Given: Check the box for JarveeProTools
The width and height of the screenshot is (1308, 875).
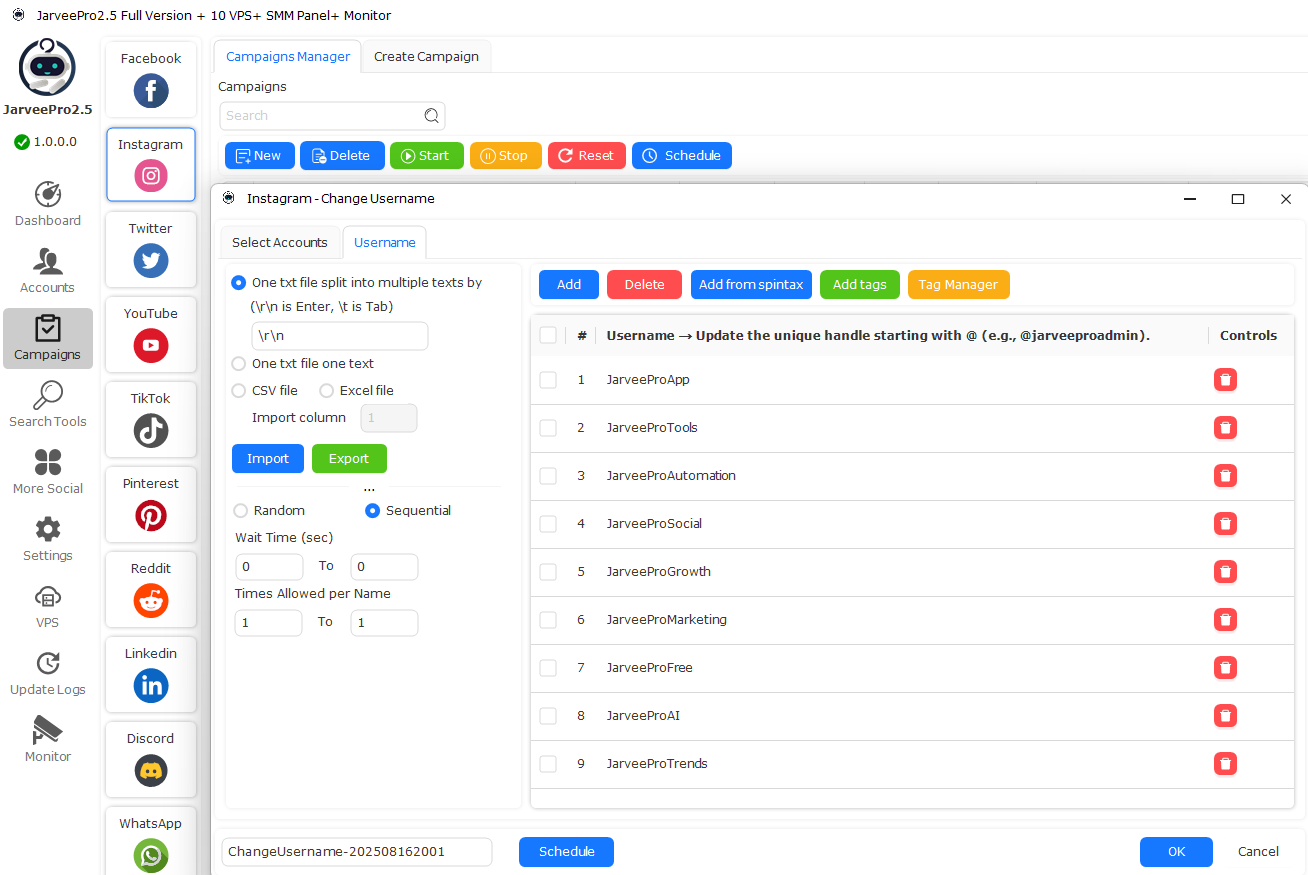Looking at the screenshot, I should click(x=548, y=428).
